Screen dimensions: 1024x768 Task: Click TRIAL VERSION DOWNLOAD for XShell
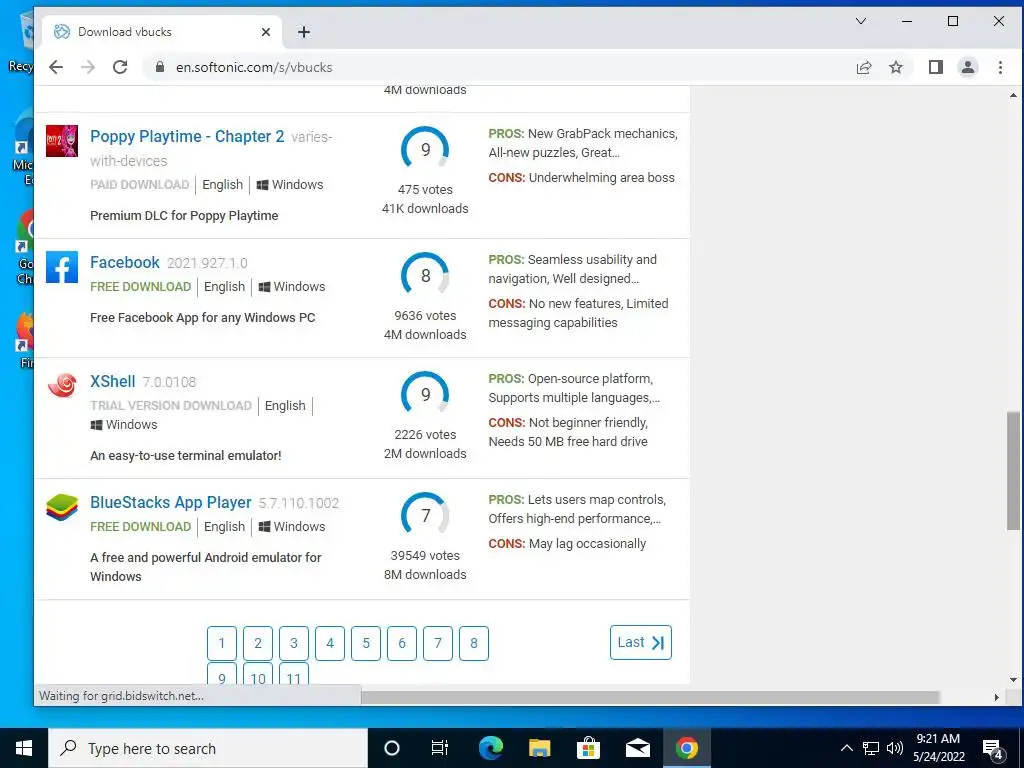tap(170, 406)
